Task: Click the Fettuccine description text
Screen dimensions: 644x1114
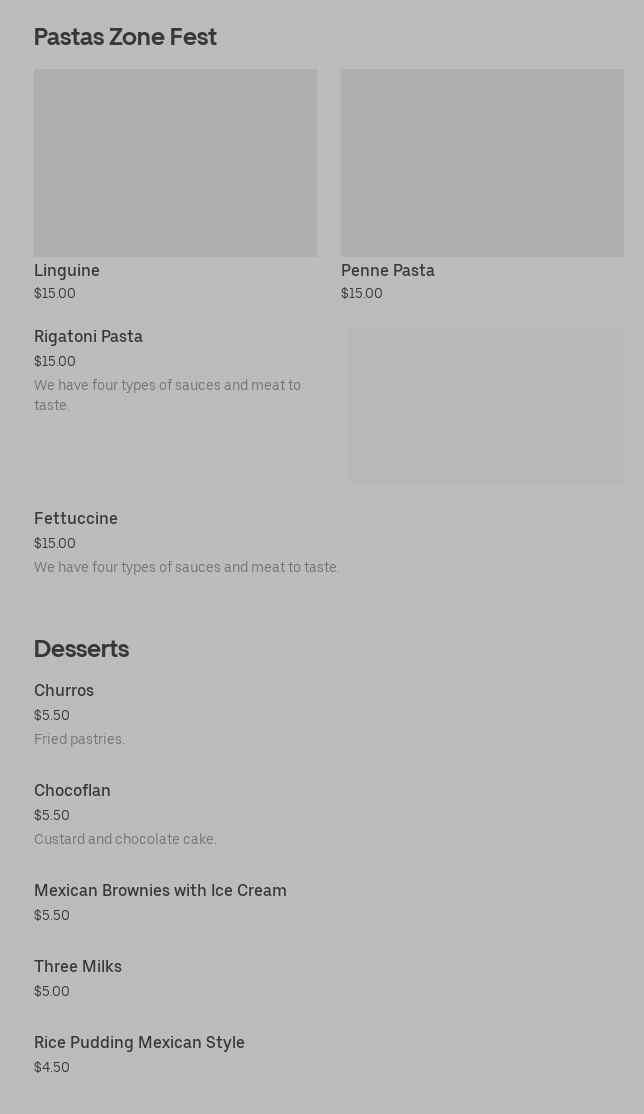Action: coord(186,568)
